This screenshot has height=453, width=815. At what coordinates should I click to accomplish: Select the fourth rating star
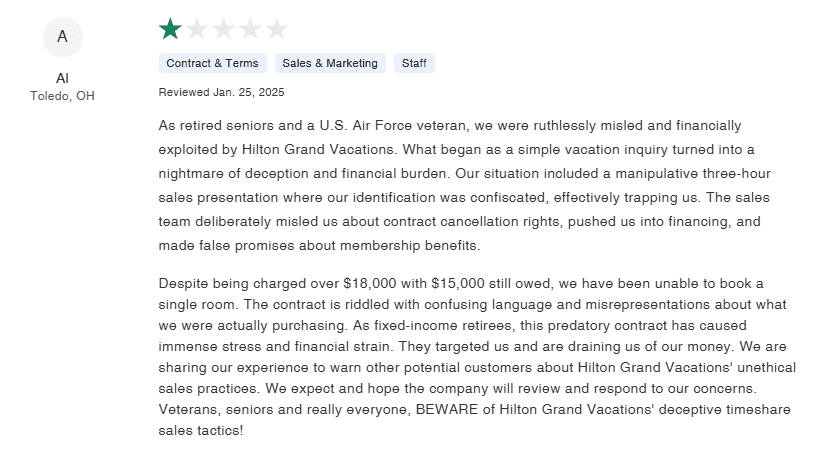pos(250,29)
